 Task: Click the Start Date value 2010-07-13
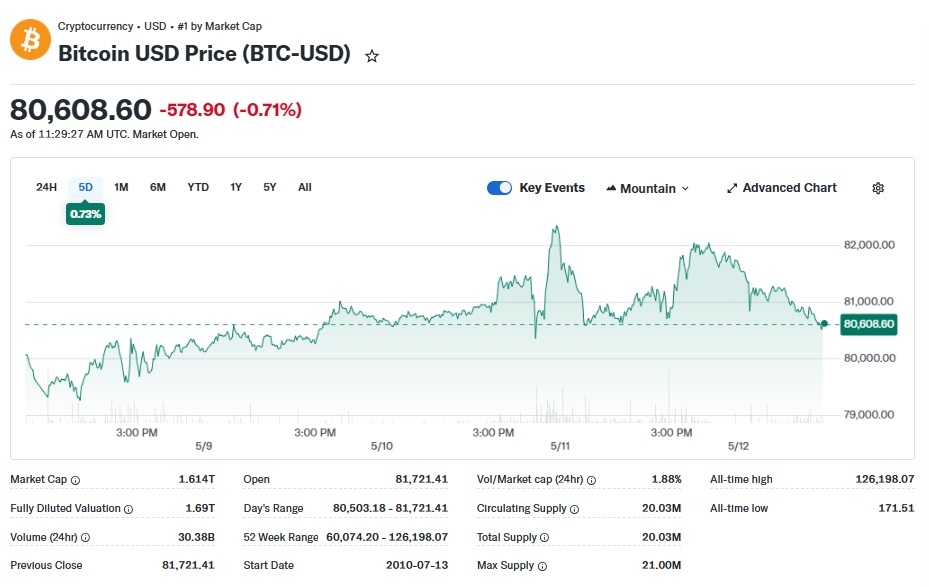pyautogui.click(x=417, y=565)
